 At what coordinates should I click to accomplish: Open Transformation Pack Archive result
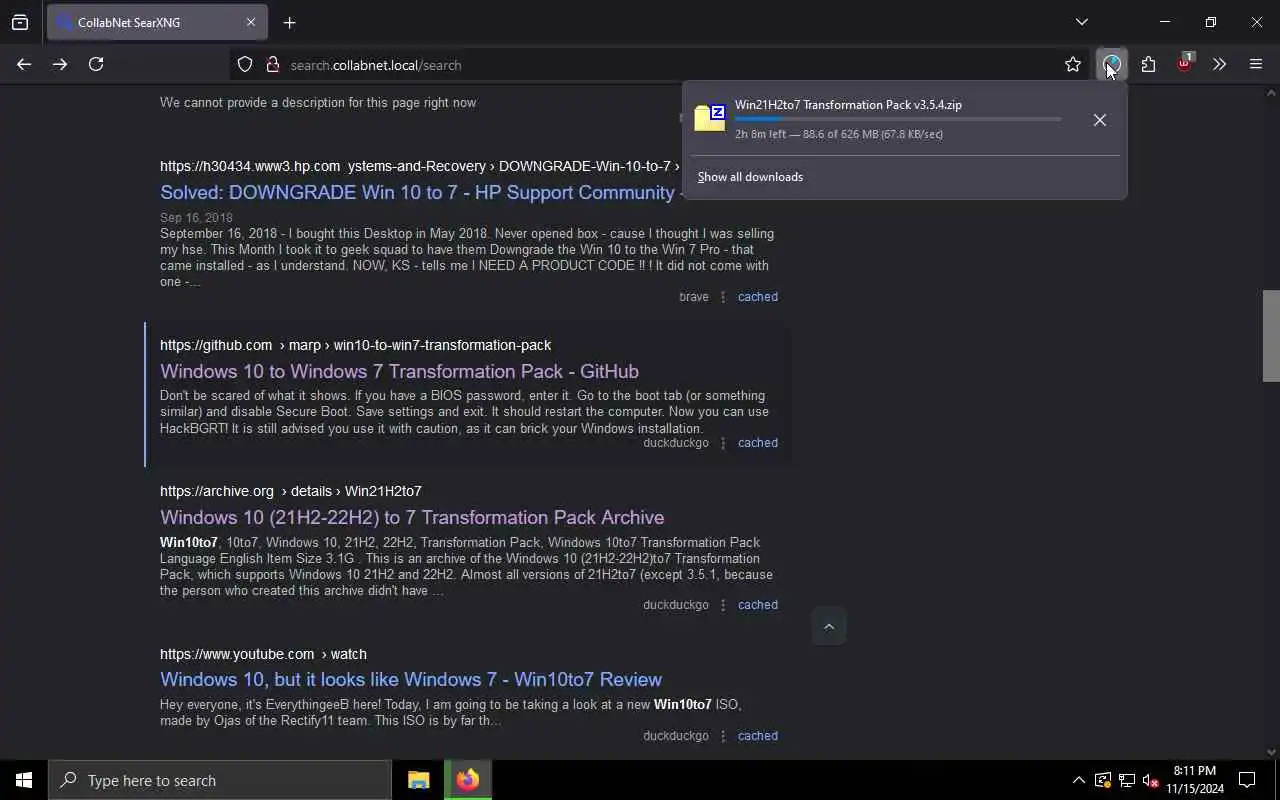412,517
